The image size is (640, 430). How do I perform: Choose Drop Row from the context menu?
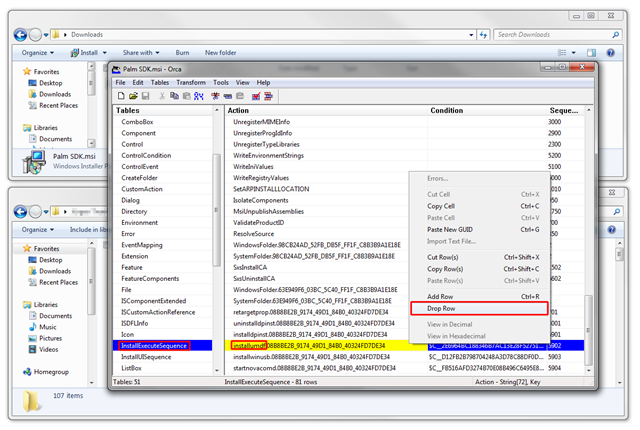click(x=479, y=308)
